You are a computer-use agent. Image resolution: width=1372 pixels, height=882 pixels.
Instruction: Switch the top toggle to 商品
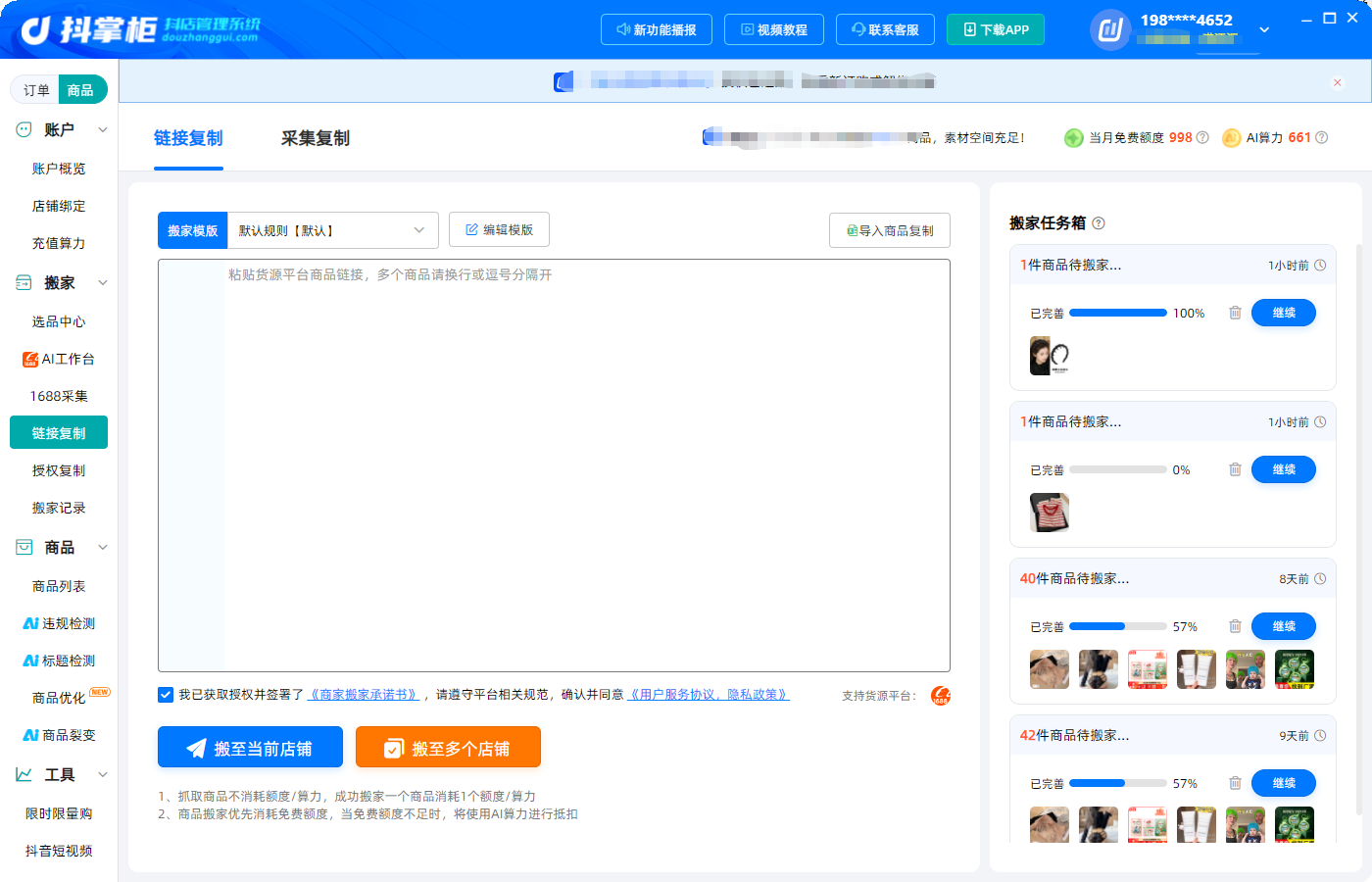pos(81,90)
